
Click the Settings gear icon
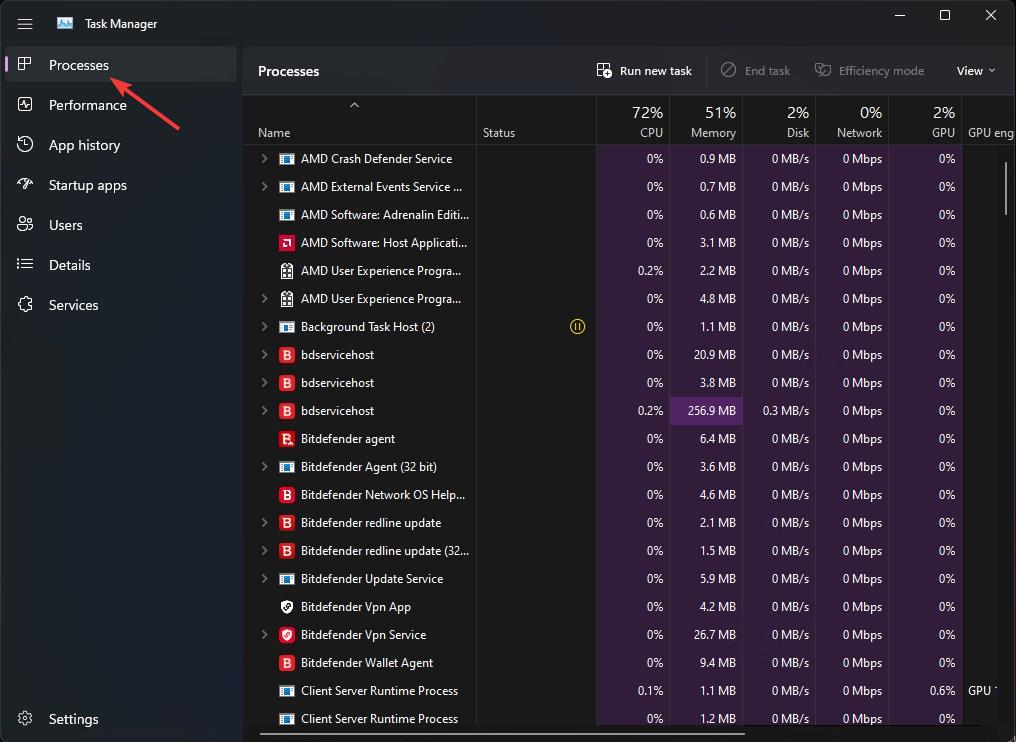pyautogui.click(x=25, y=718)
